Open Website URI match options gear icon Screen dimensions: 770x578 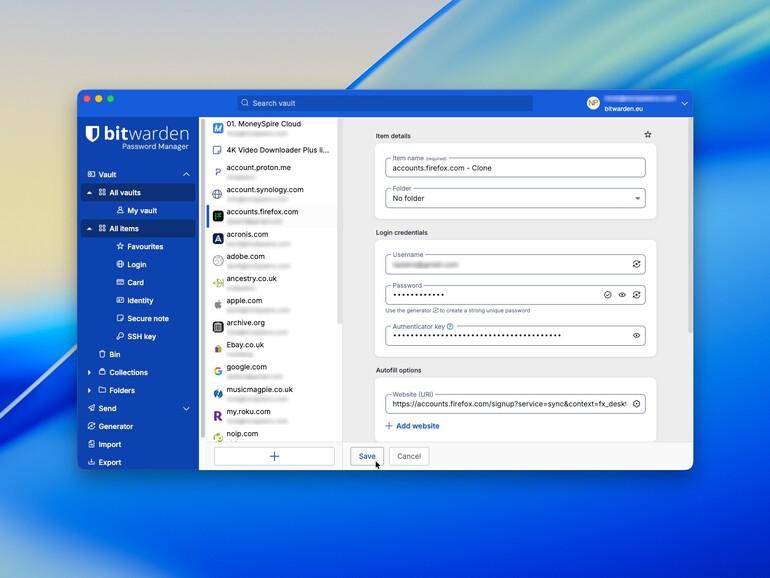[x=636, y=404]
